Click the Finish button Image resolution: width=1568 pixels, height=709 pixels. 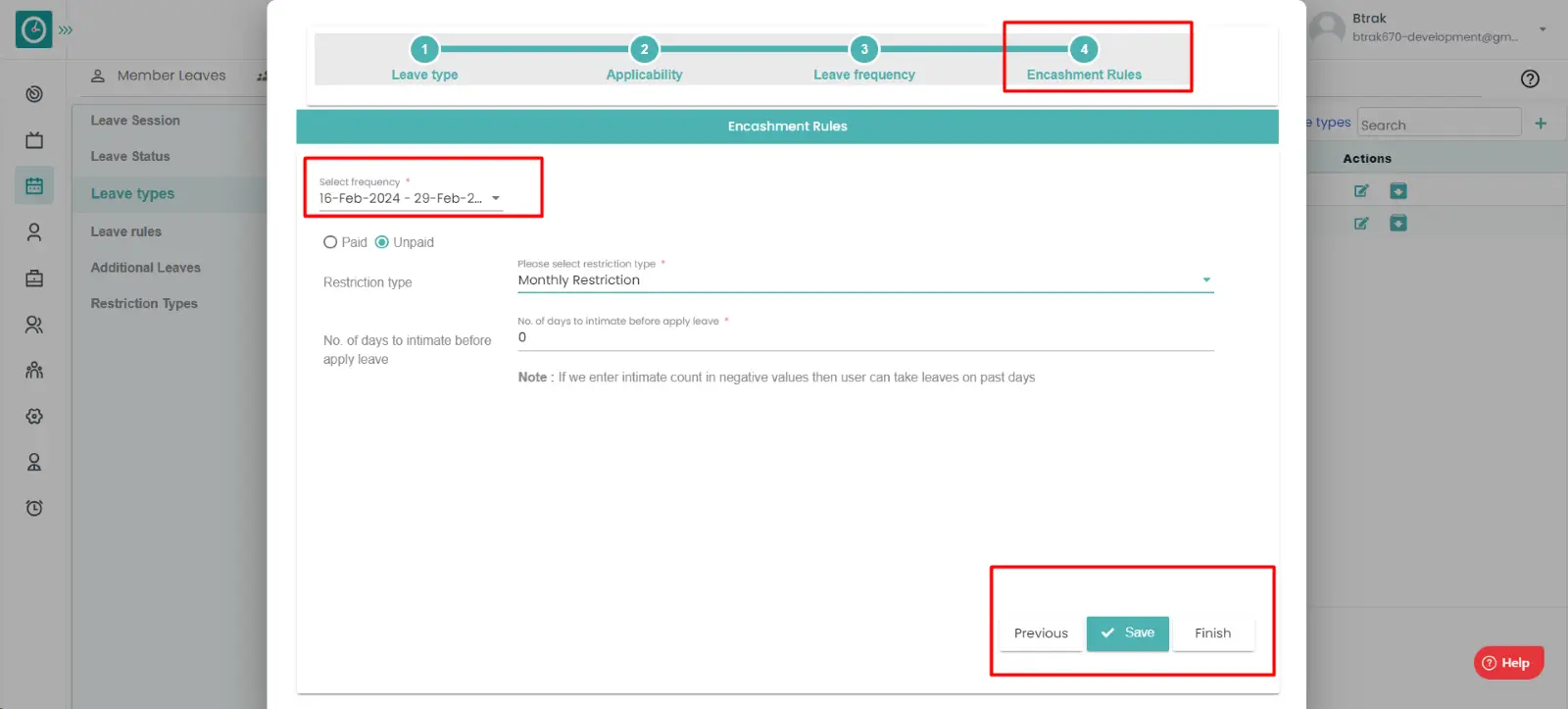pos(1212,633)
